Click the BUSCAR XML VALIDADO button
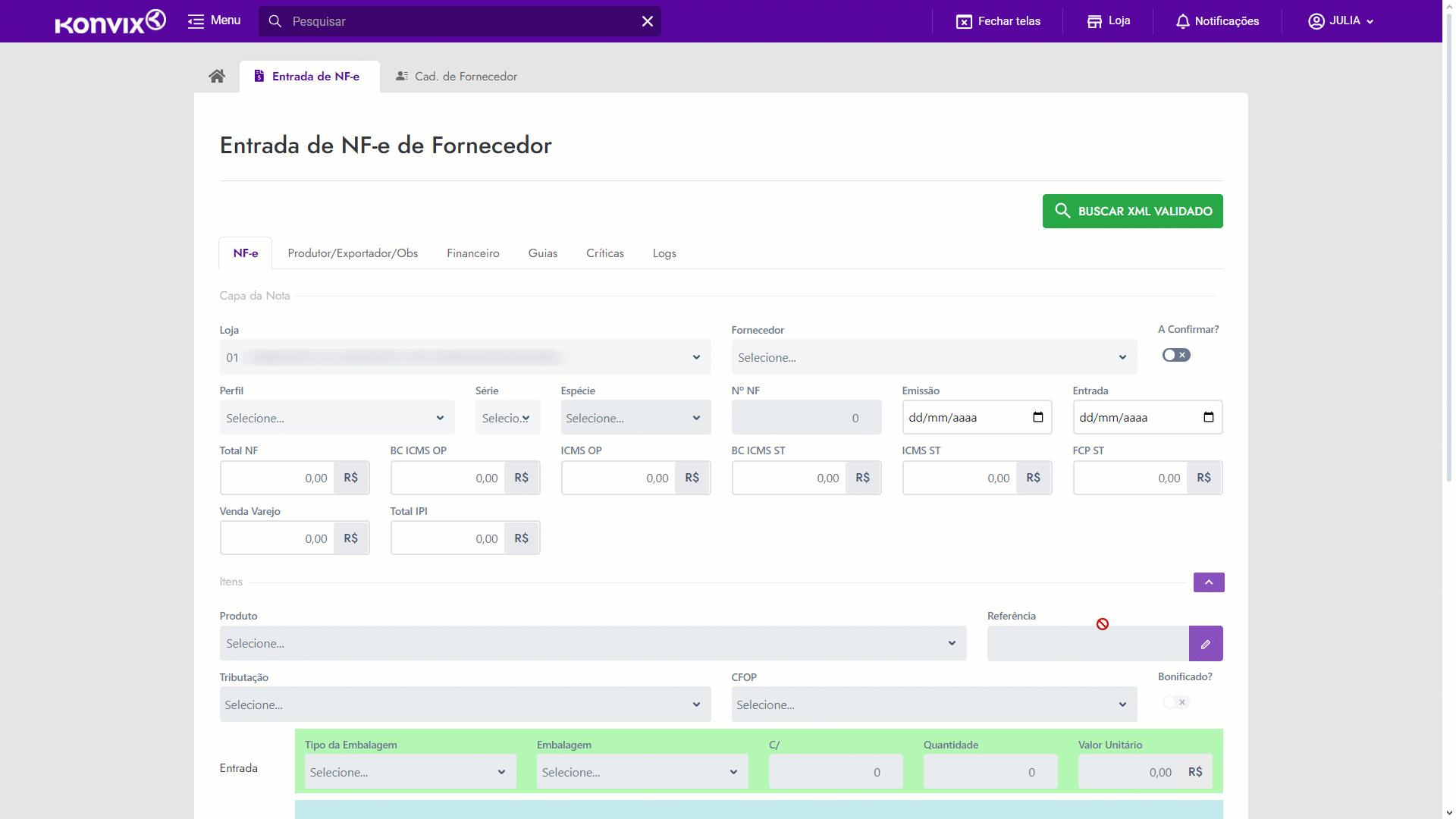Viewport: 1456px width, 819px height. point(1132,212)
